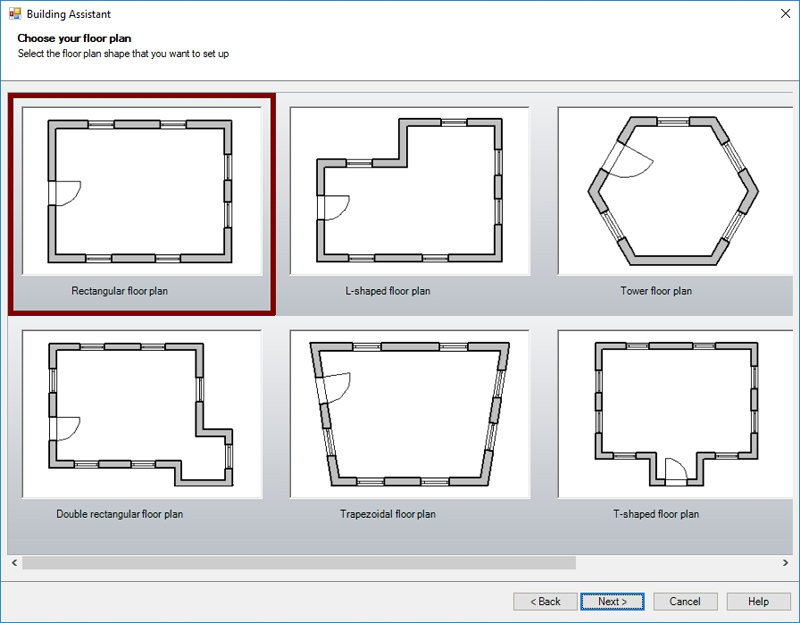Click the horizontal scrollbar thumb

(300, 563)
